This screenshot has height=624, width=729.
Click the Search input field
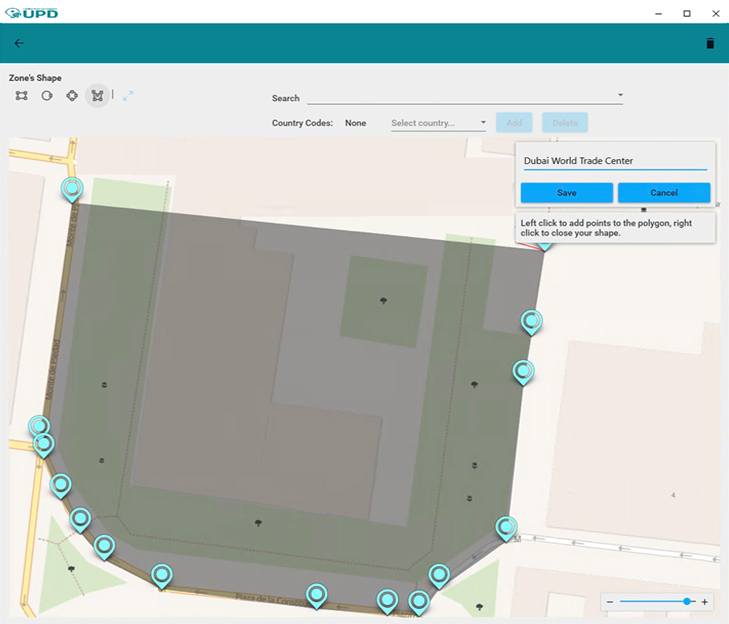(x=460, y=97)
